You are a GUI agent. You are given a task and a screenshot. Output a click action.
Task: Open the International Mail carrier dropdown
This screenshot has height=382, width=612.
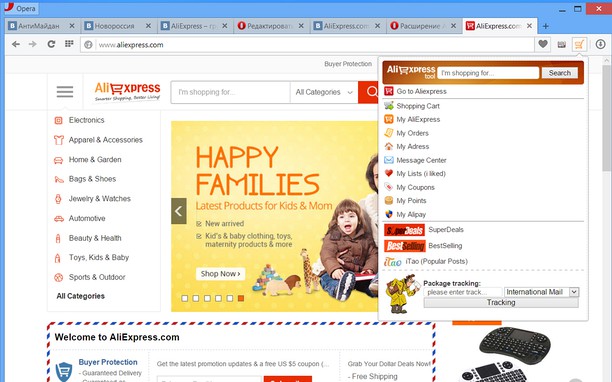pyautogui.click(x=541, y=292)
